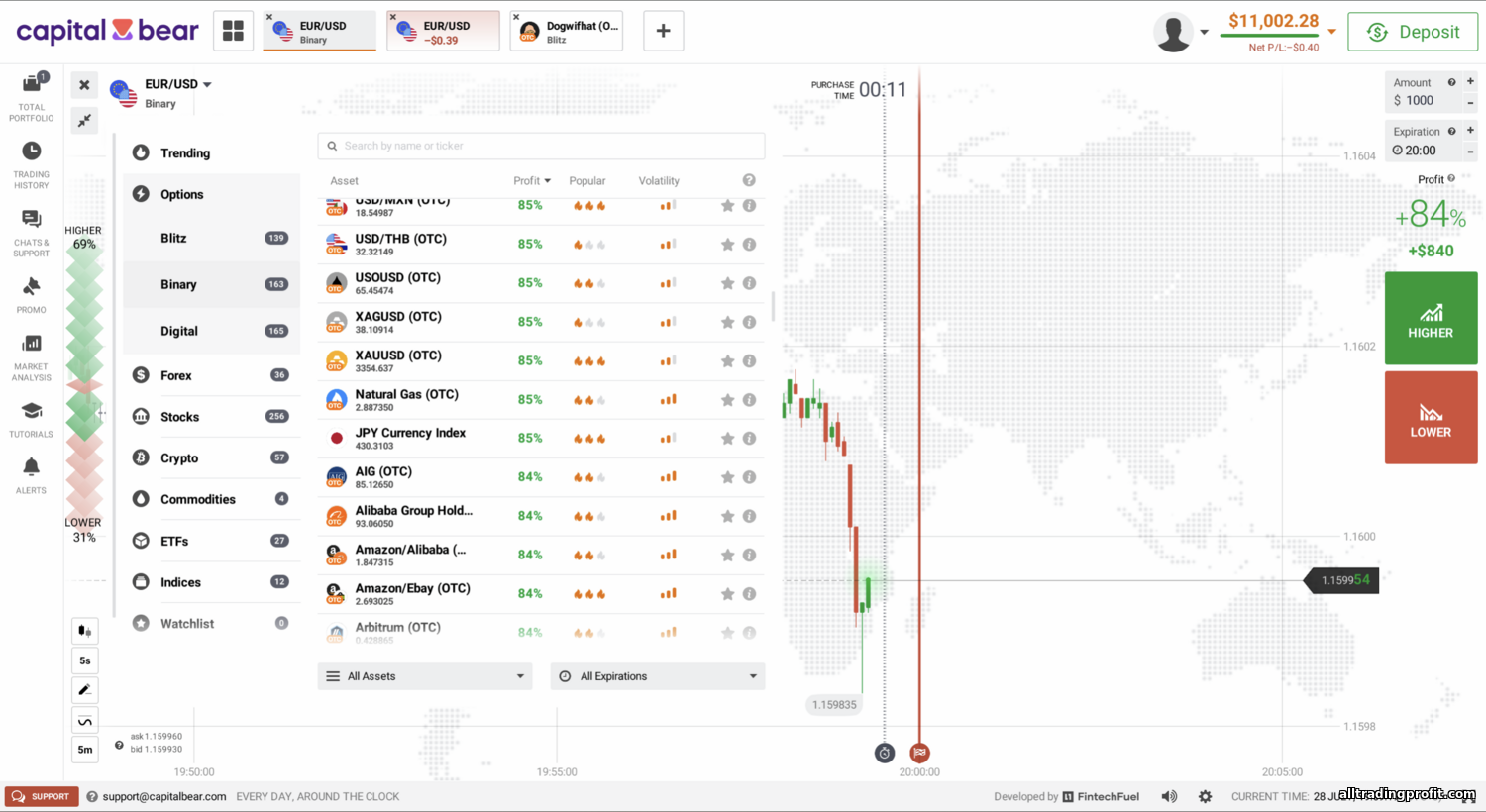Select the Crypto category

(179, 458)
